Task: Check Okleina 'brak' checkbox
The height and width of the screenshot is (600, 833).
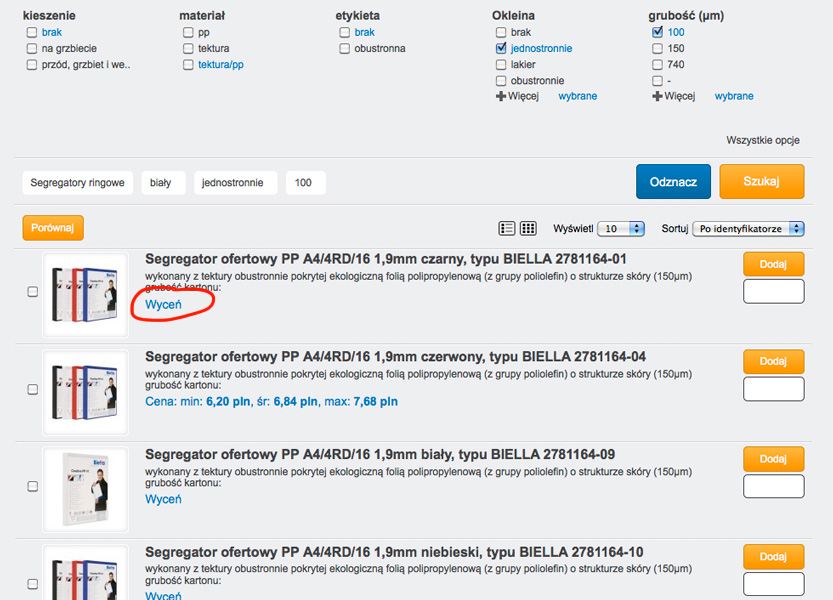Action: point(501,32)
